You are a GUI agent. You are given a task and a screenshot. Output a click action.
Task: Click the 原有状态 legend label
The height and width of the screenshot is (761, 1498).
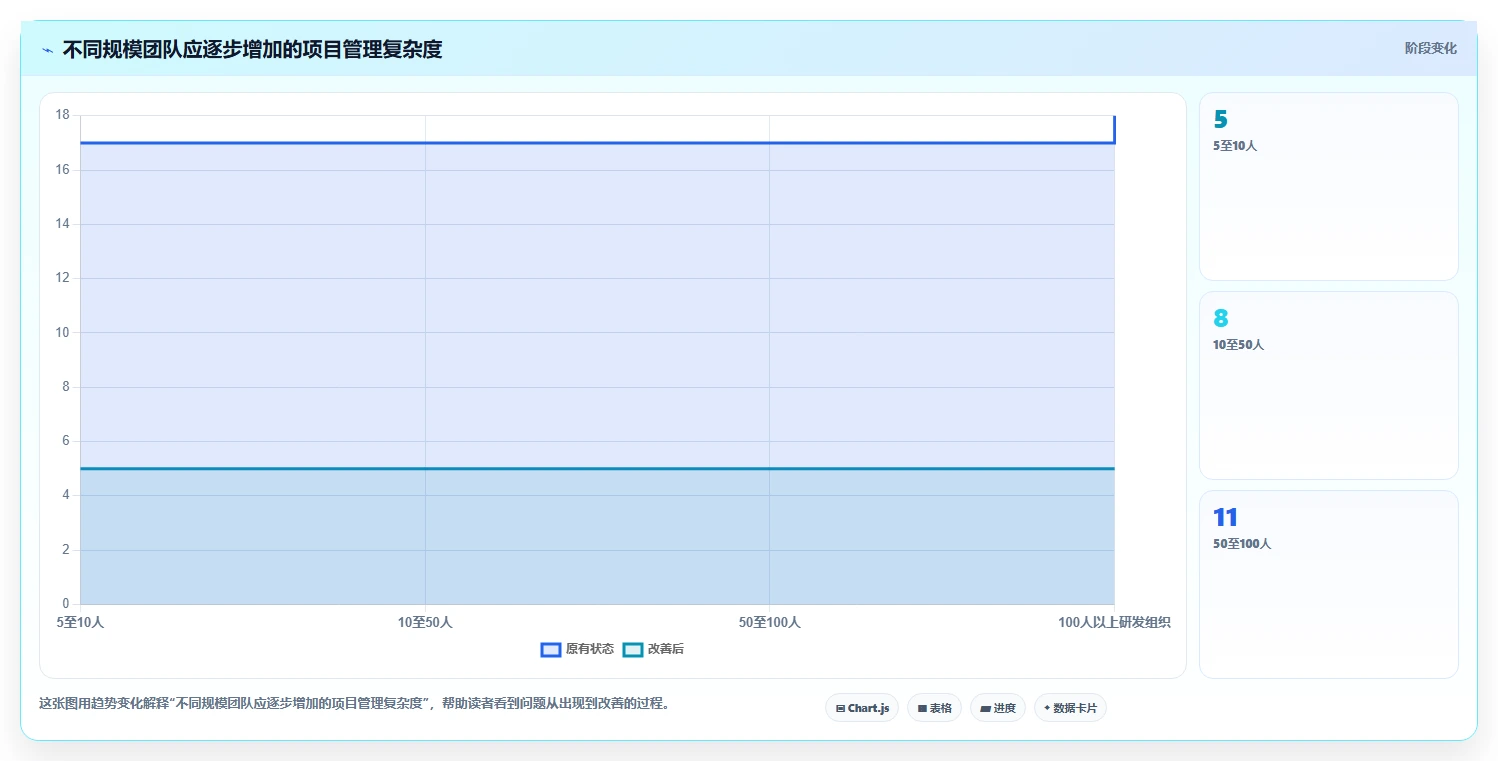click(x=590, y=649)
